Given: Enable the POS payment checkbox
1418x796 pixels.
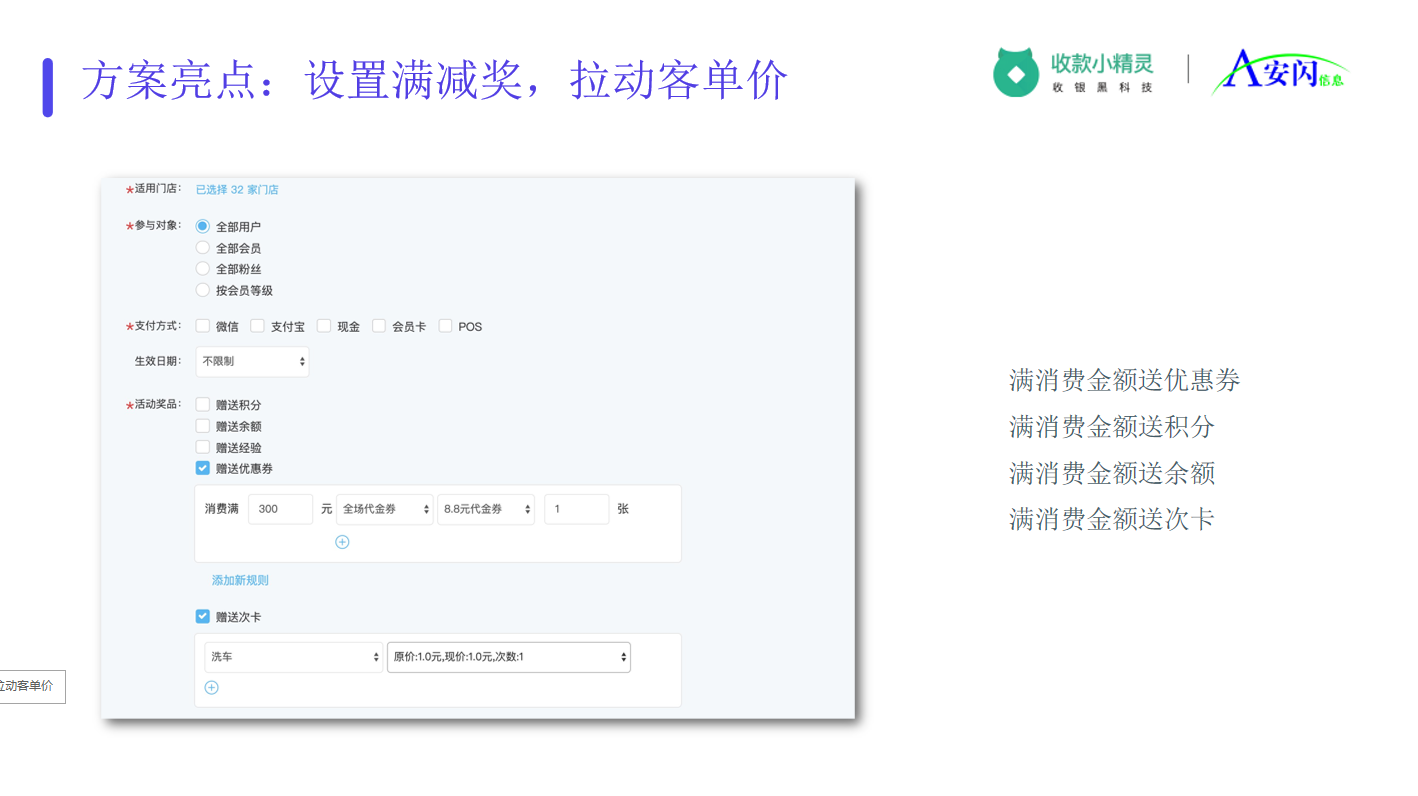Looking at the screenshot, I should pos(445,326).
